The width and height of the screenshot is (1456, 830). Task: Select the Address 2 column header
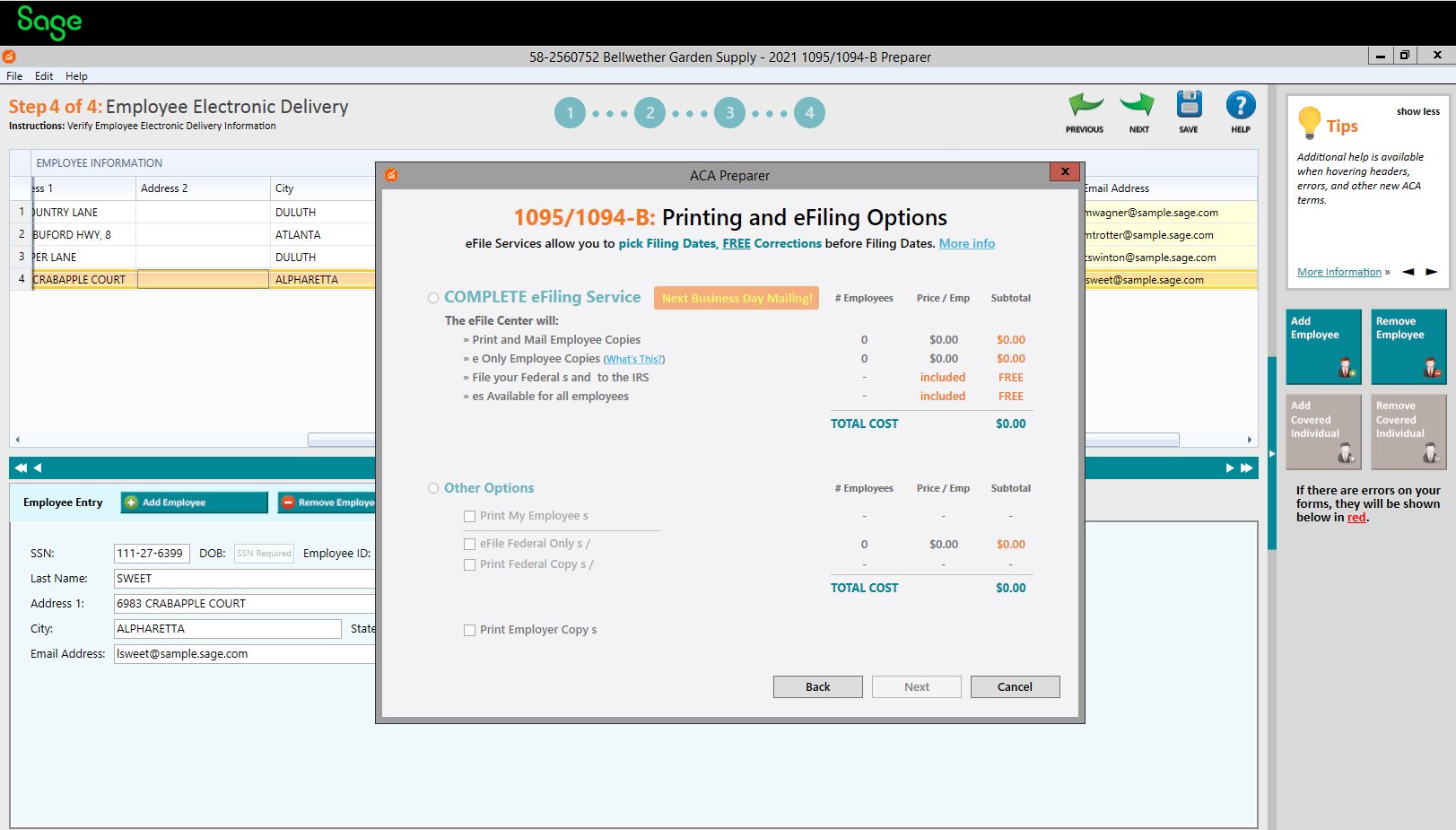(x=203, y=188)
